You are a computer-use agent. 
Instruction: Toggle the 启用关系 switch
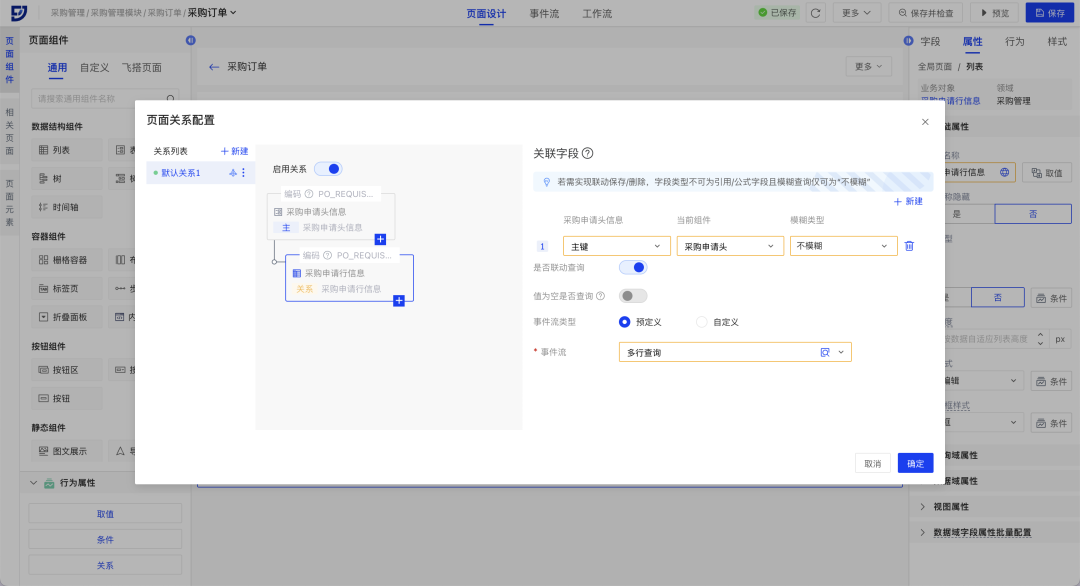328,169
